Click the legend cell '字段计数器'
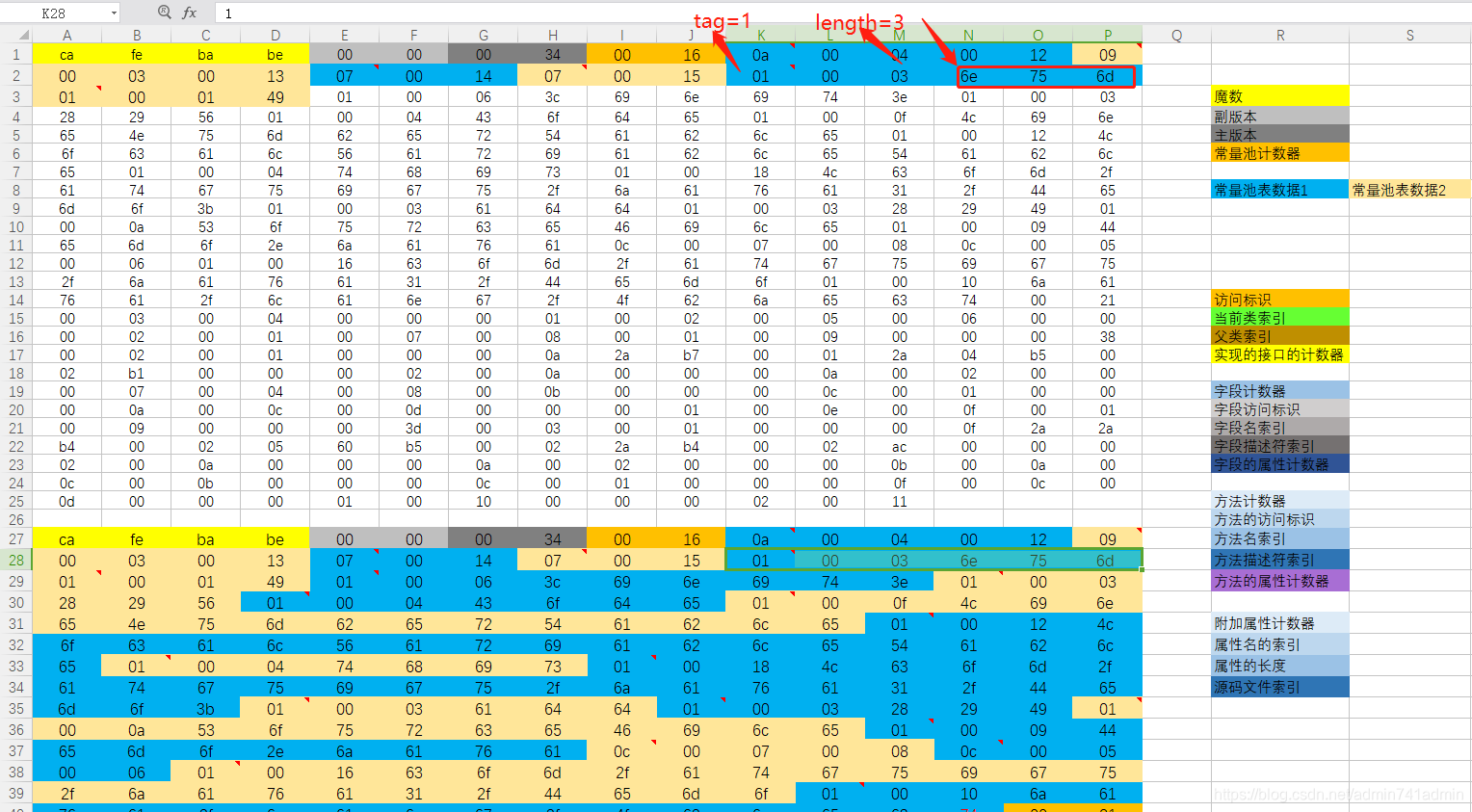 (1280, 391)
